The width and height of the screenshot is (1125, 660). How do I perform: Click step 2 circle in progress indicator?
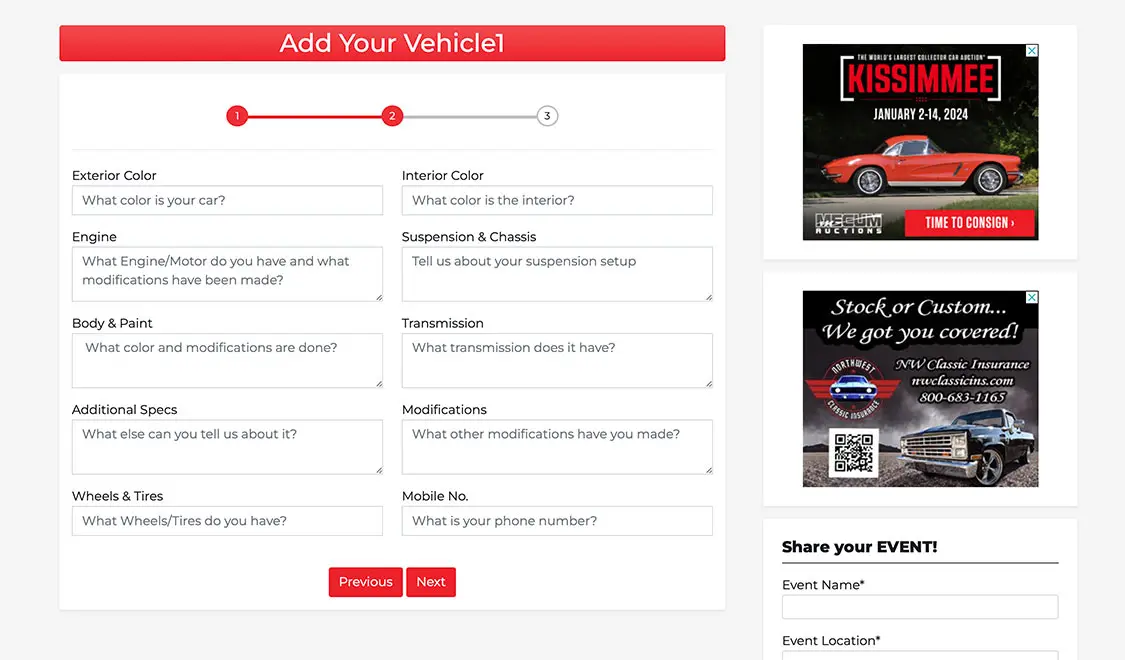[x=392, y=116]
